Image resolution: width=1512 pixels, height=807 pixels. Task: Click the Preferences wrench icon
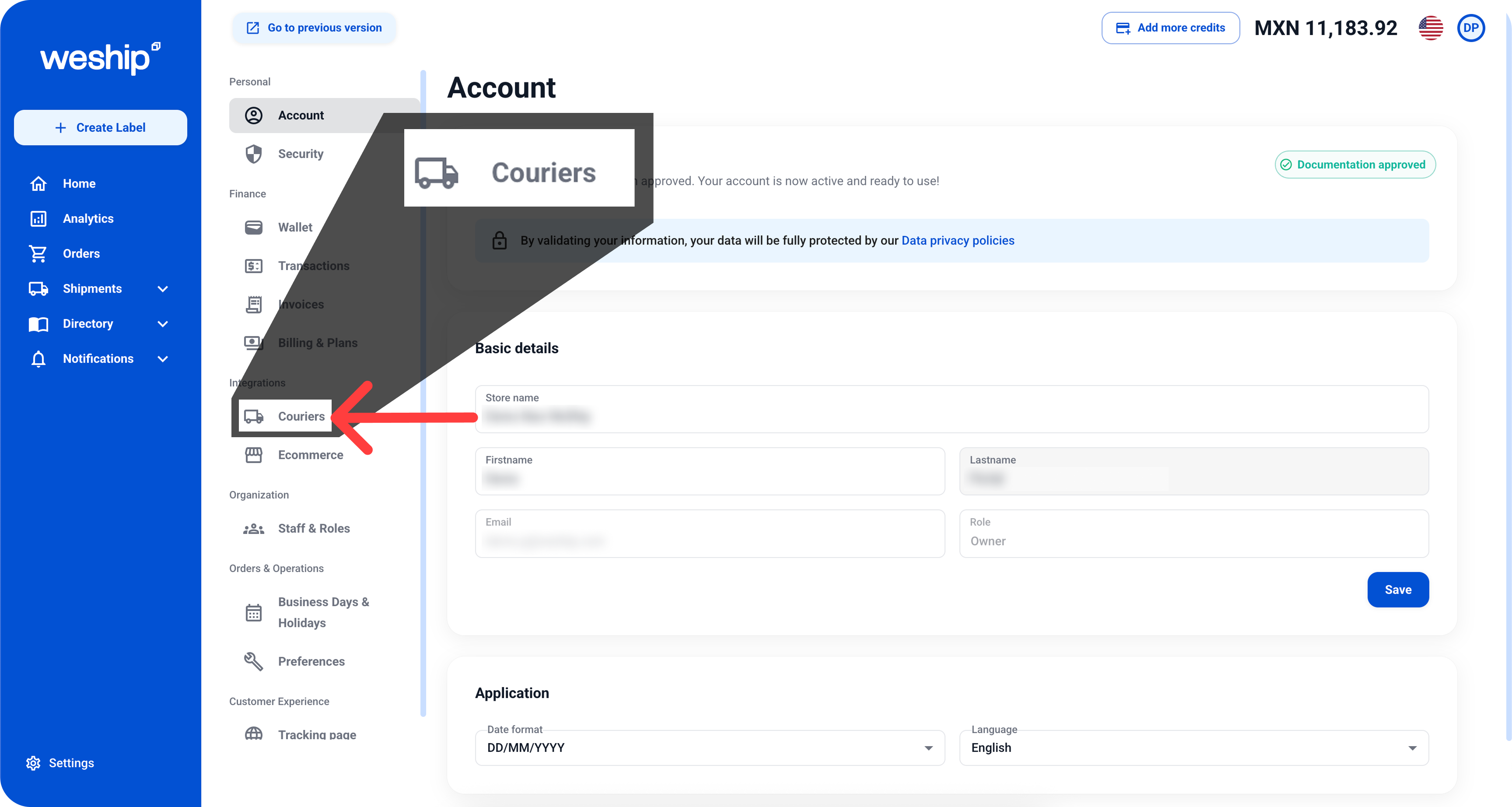254,661
